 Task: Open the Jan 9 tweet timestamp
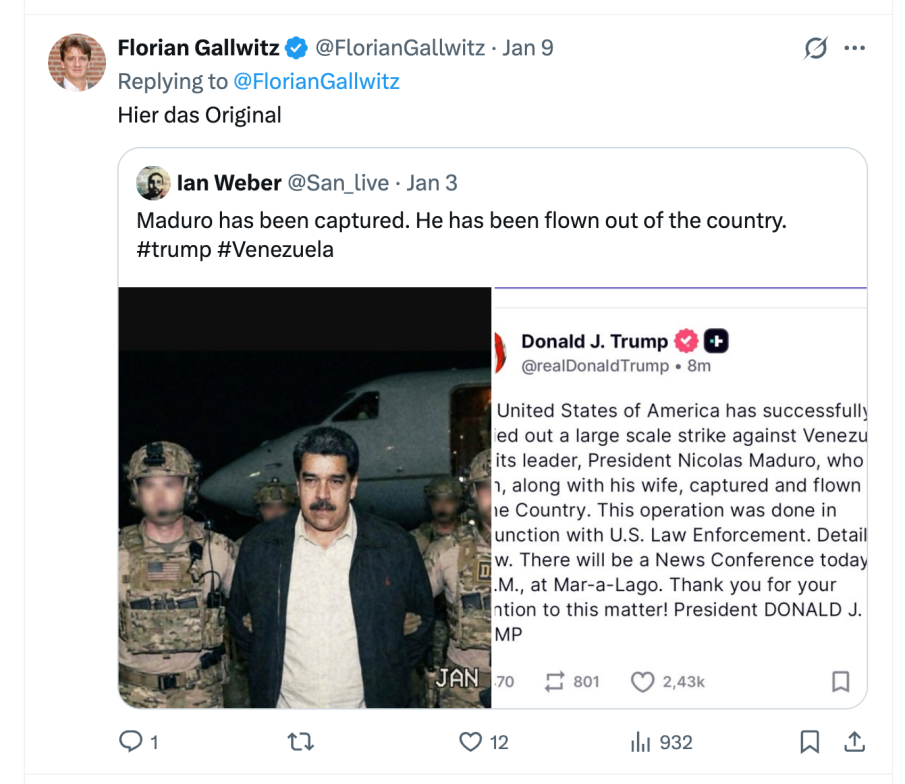[527, 48]
